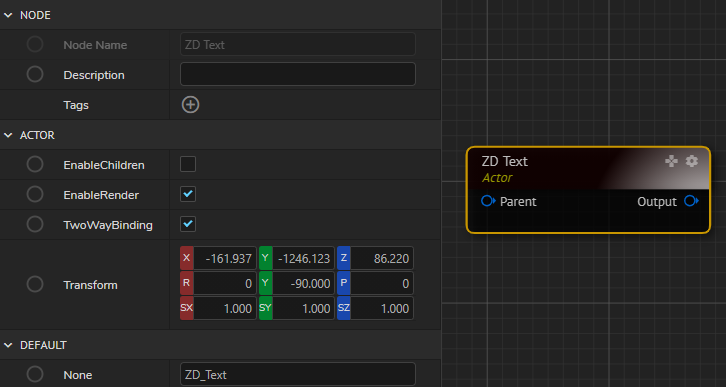726x387 pixels.
Task: Click the Parent input pin on the node
Action: pos(488,201)
